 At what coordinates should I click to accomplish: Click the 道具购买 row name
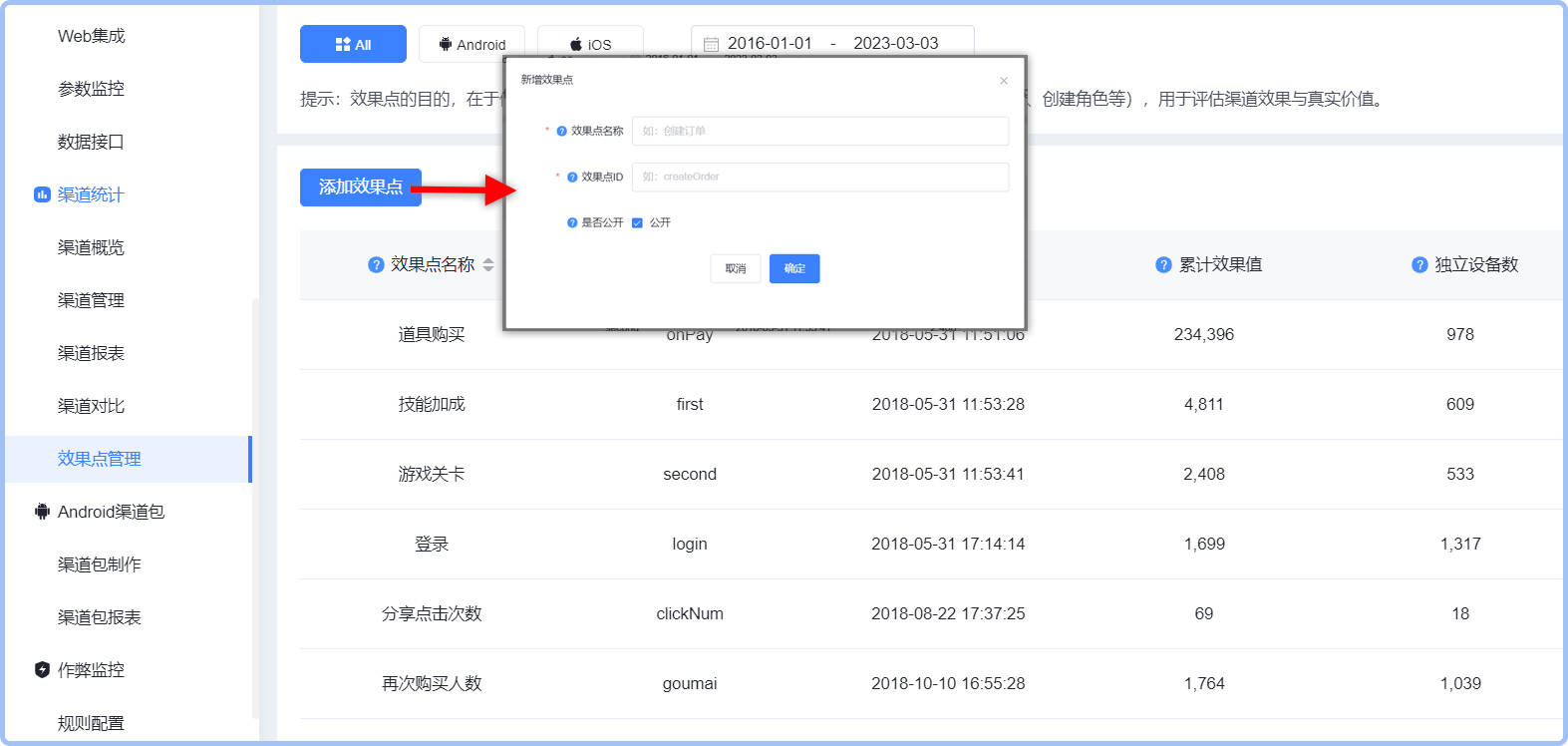pos(432,334)
